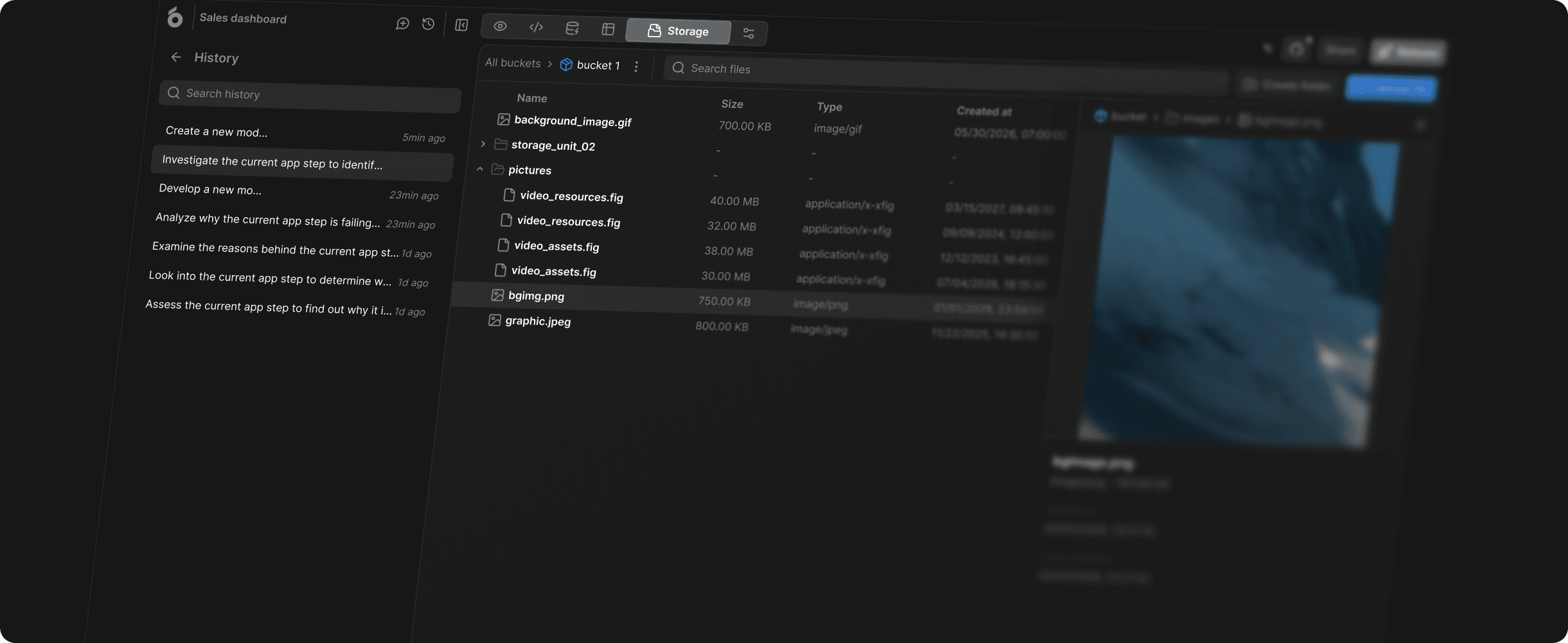Select 'Investigate the current app step' history entry
The width and height of the screenshot is (1568, 643).
click(302, 163)
